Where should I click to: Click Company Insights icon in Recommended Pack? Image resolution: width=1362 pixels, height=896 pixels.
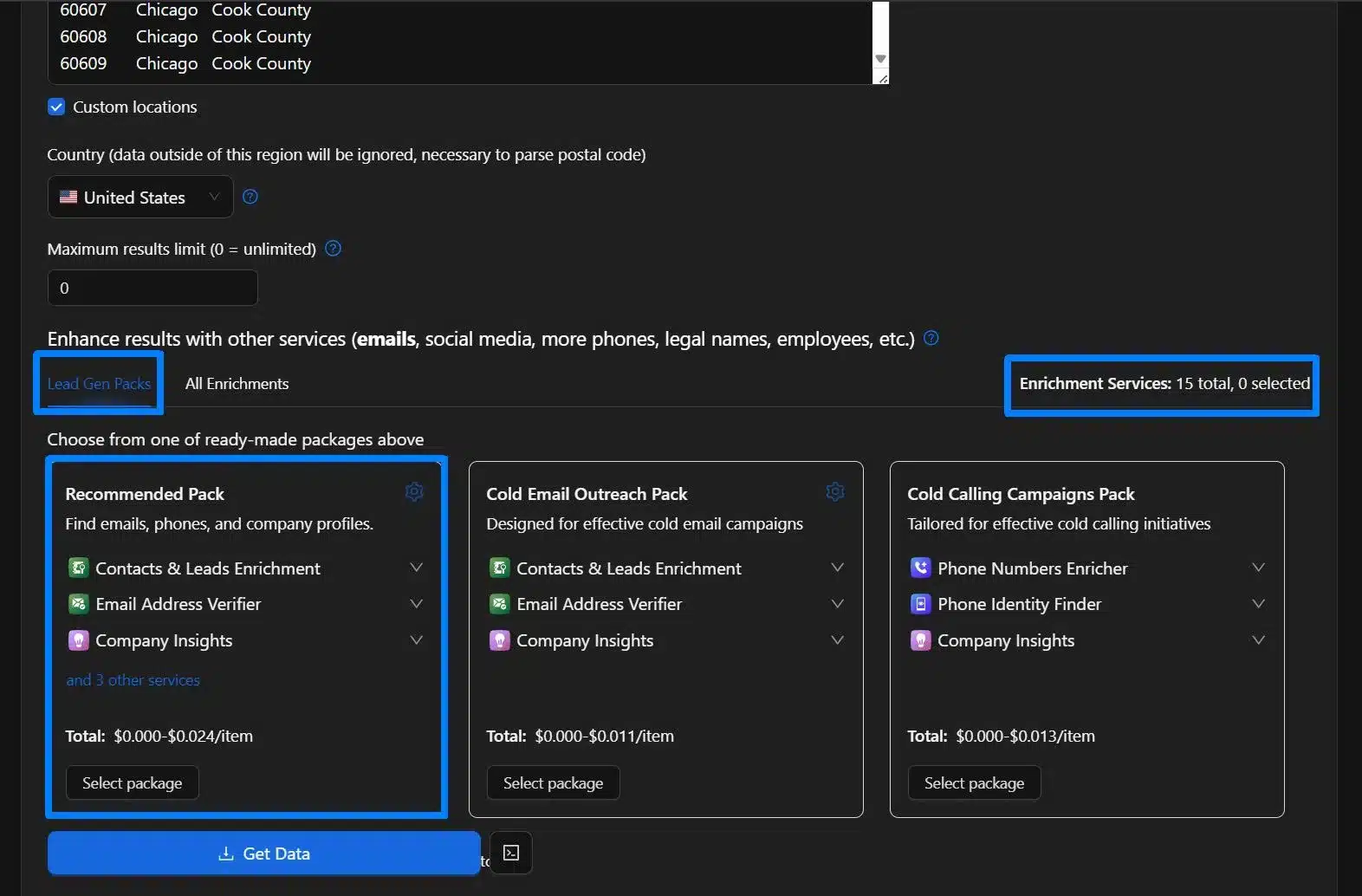click(79, 640)
